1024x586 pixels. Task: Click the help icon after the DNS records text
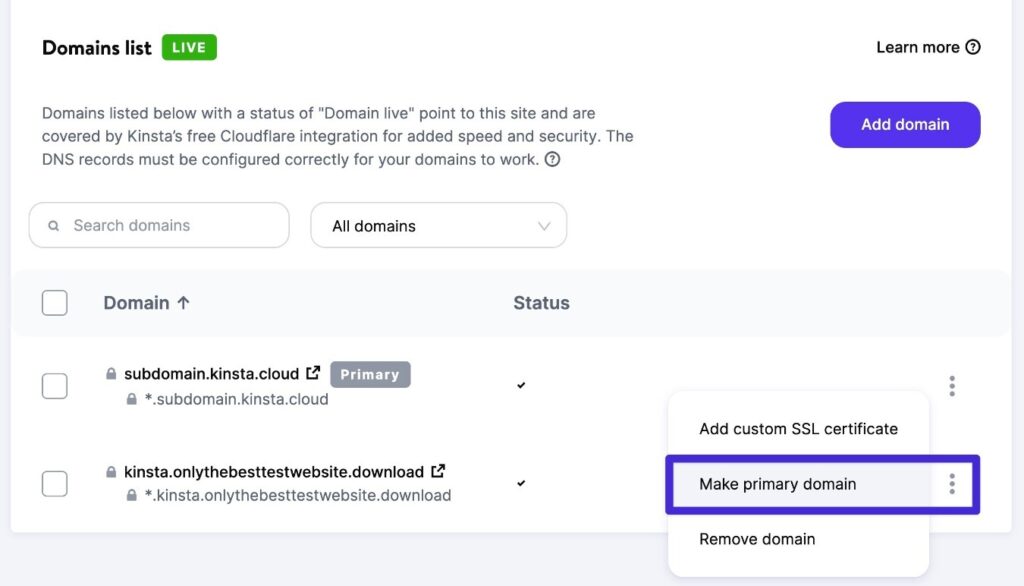coord(553,159)
